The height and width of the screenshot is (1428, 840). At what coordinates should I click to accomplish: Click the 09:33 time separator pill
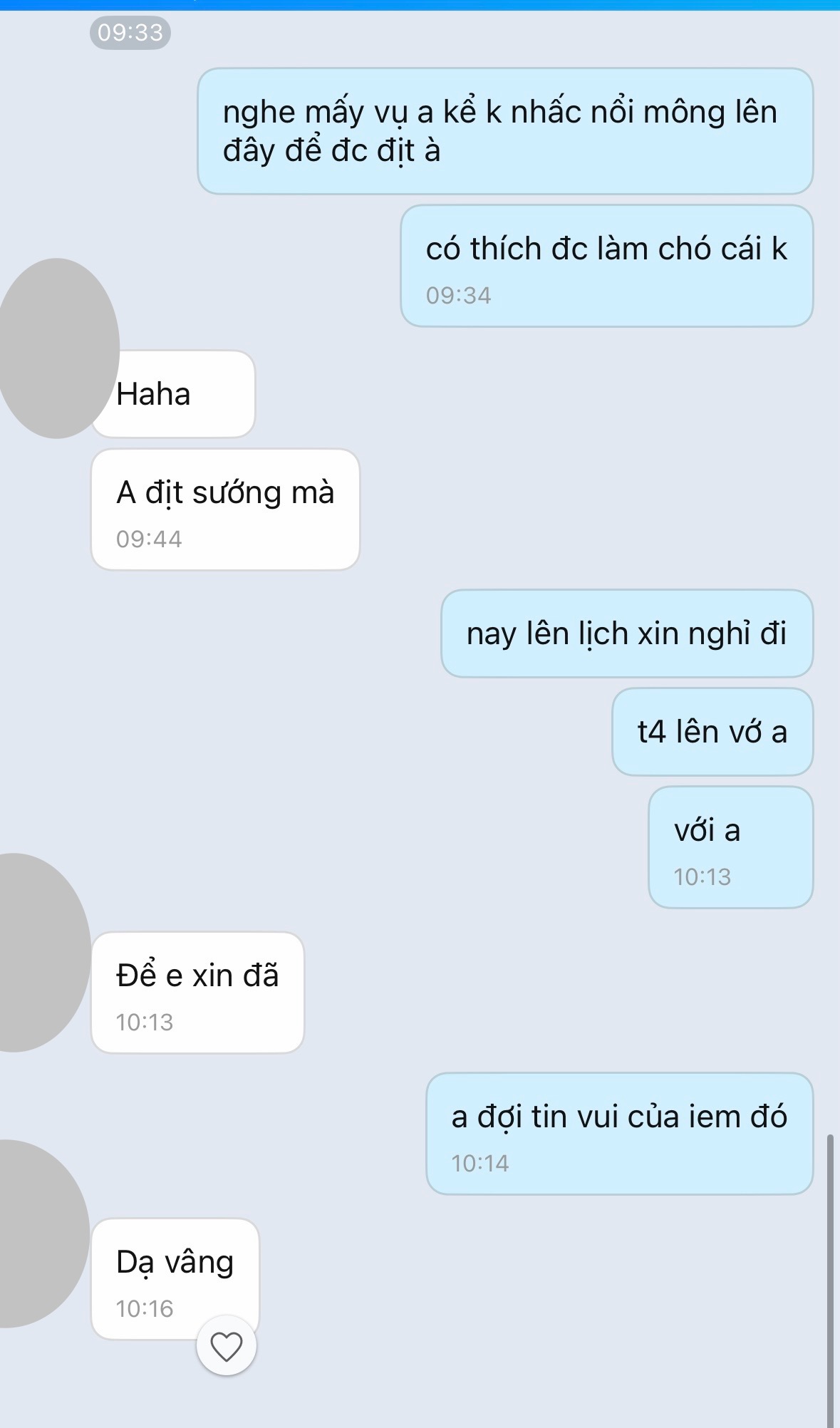tap(130, 33)
